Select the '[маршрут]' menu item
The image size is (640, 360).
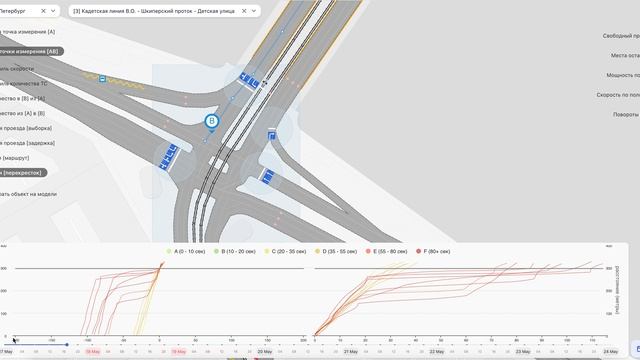[x=15, y=158]
